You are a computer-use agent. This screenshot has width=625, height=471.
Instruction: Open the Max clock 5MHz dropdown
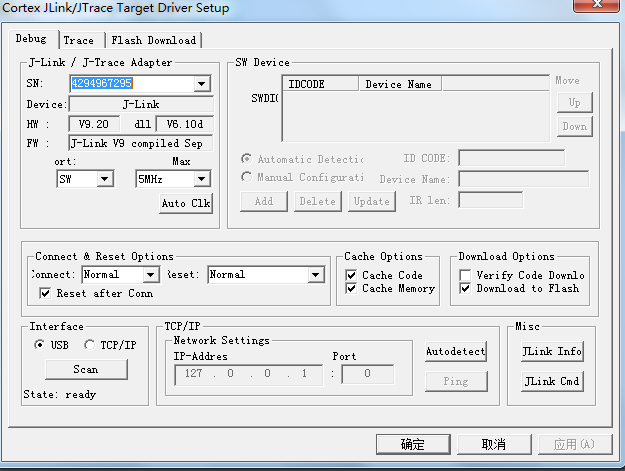click(x=202, y=179)
